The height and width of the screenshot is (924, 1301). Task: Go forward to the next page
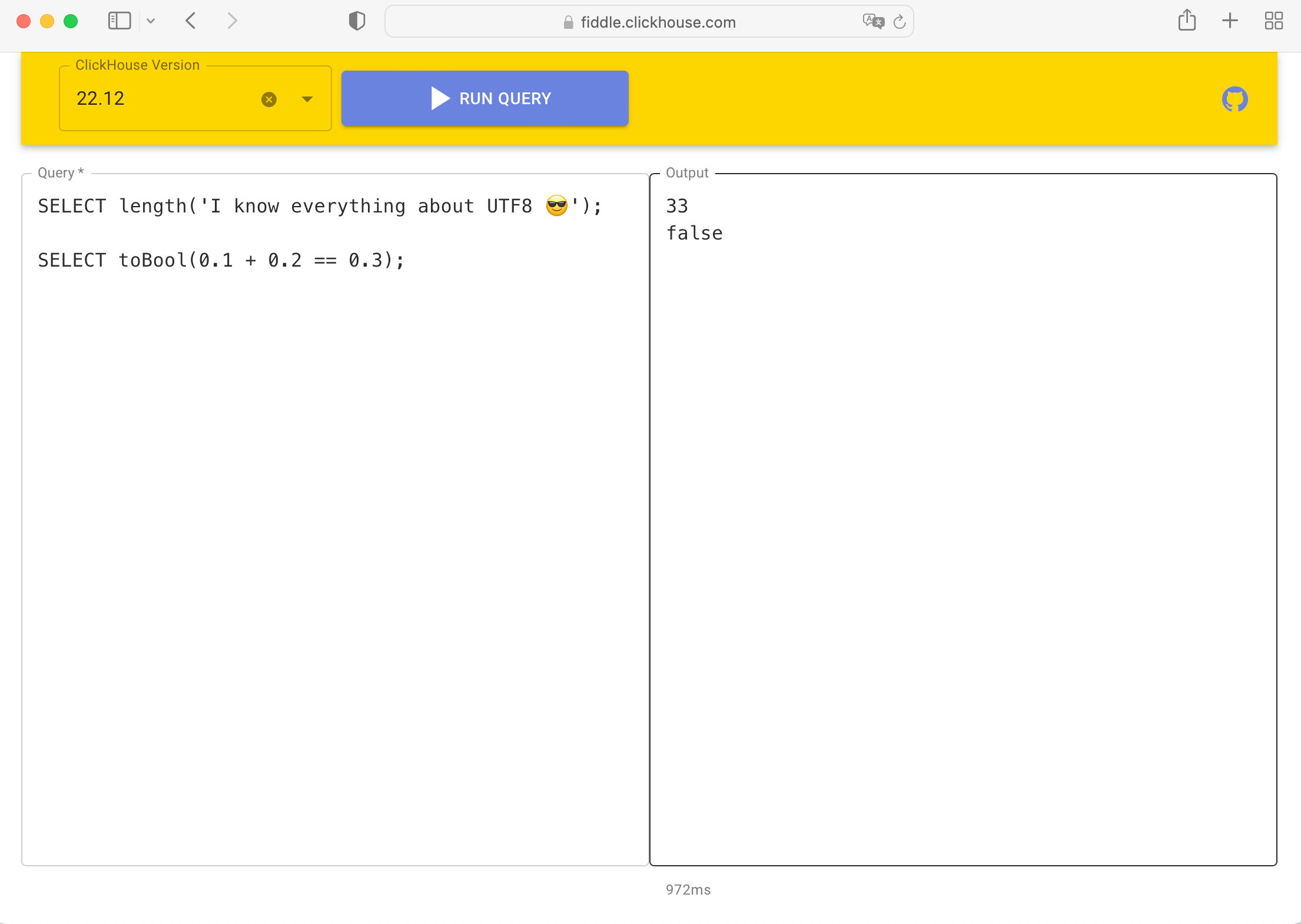click(x=233, y=21)
